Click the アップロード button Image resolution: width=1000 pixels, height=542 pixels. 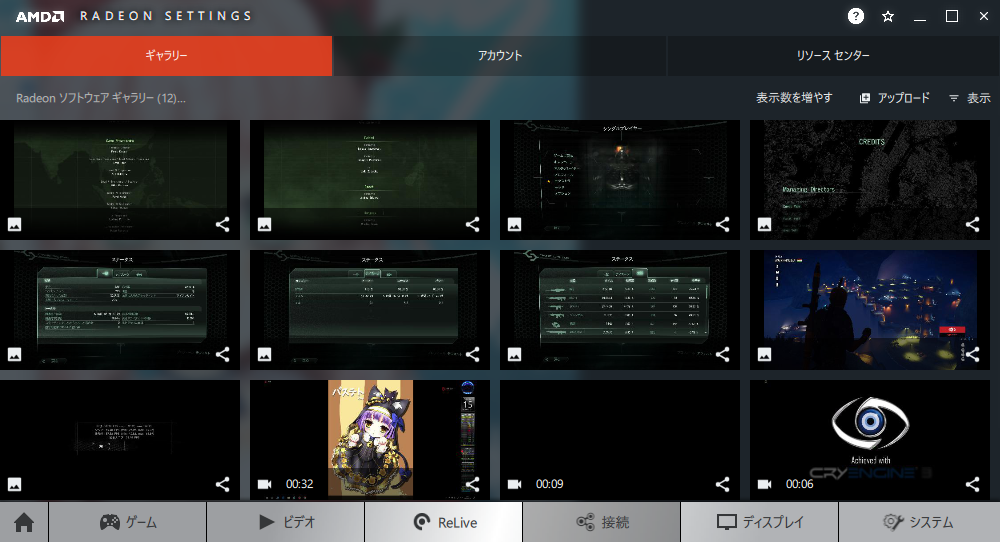[x=894, y=98]
